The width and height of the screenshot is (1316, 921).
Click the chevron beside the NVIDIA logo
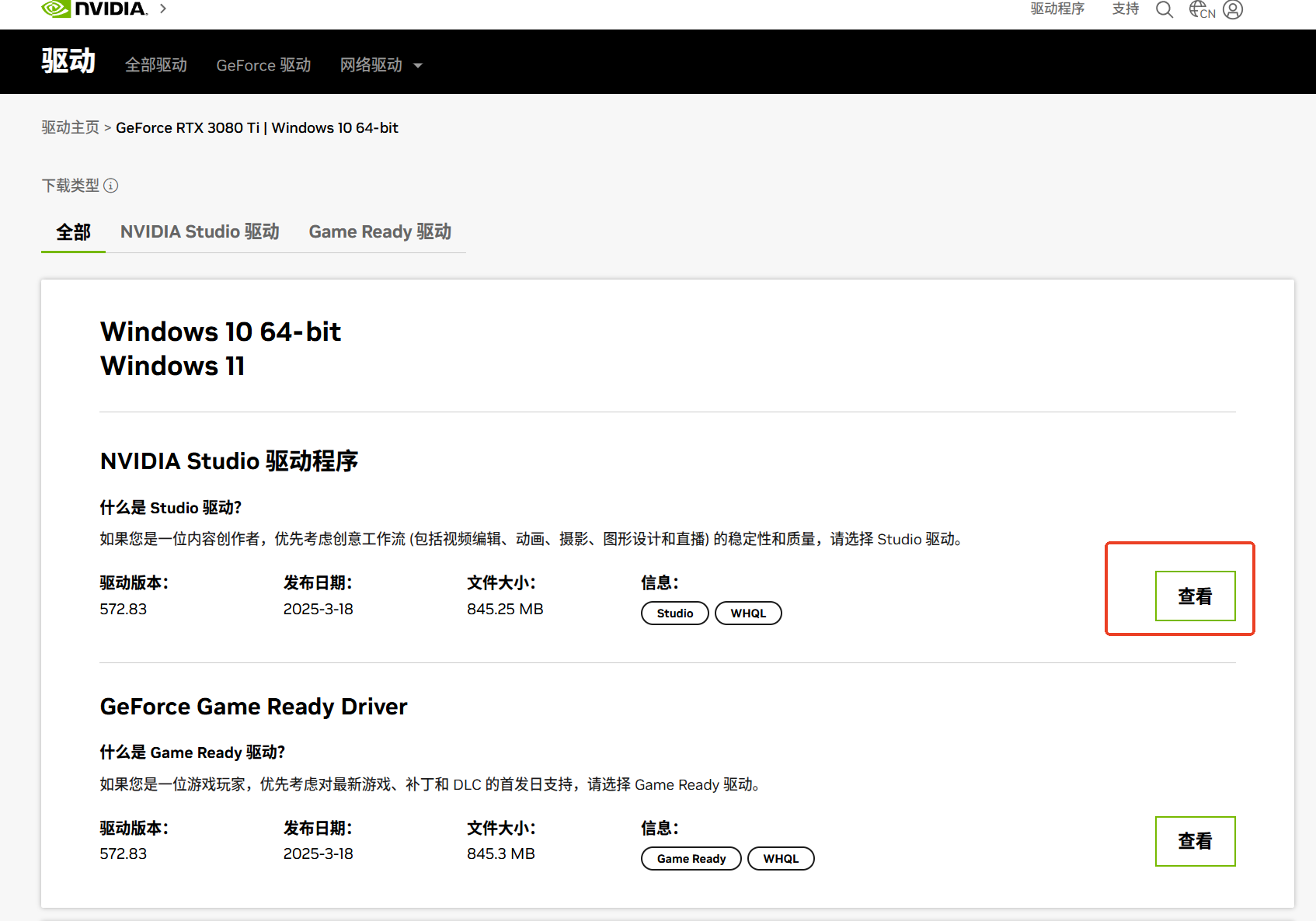(x=163, y=9)
